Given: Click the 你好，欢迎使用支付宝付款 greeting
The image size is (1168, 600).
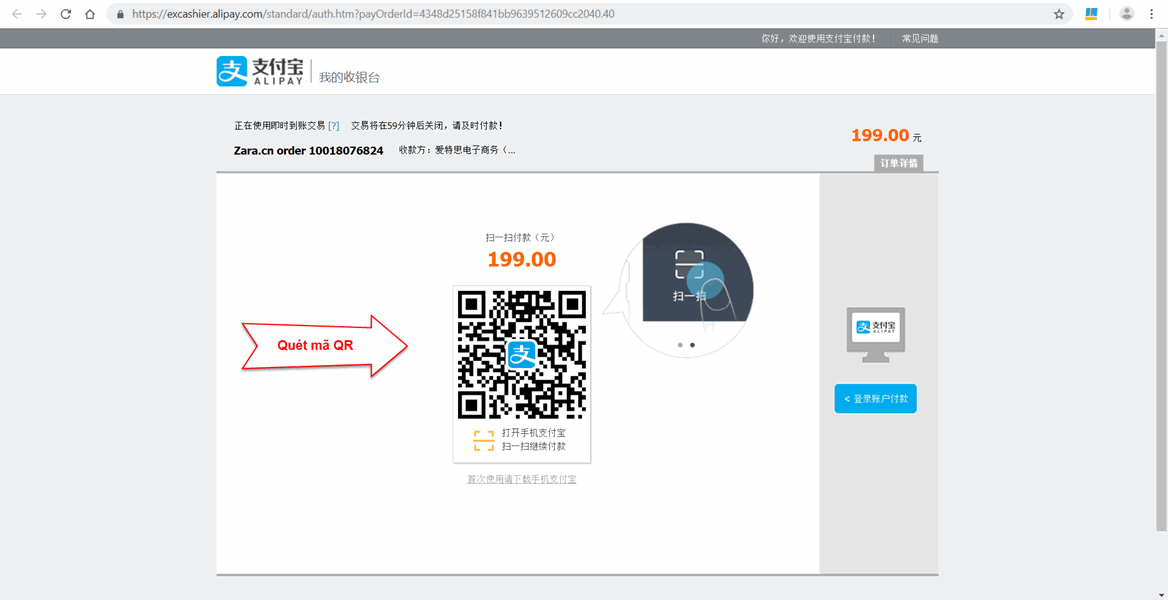Looking at the screenshot, I should tap(819, 38).
